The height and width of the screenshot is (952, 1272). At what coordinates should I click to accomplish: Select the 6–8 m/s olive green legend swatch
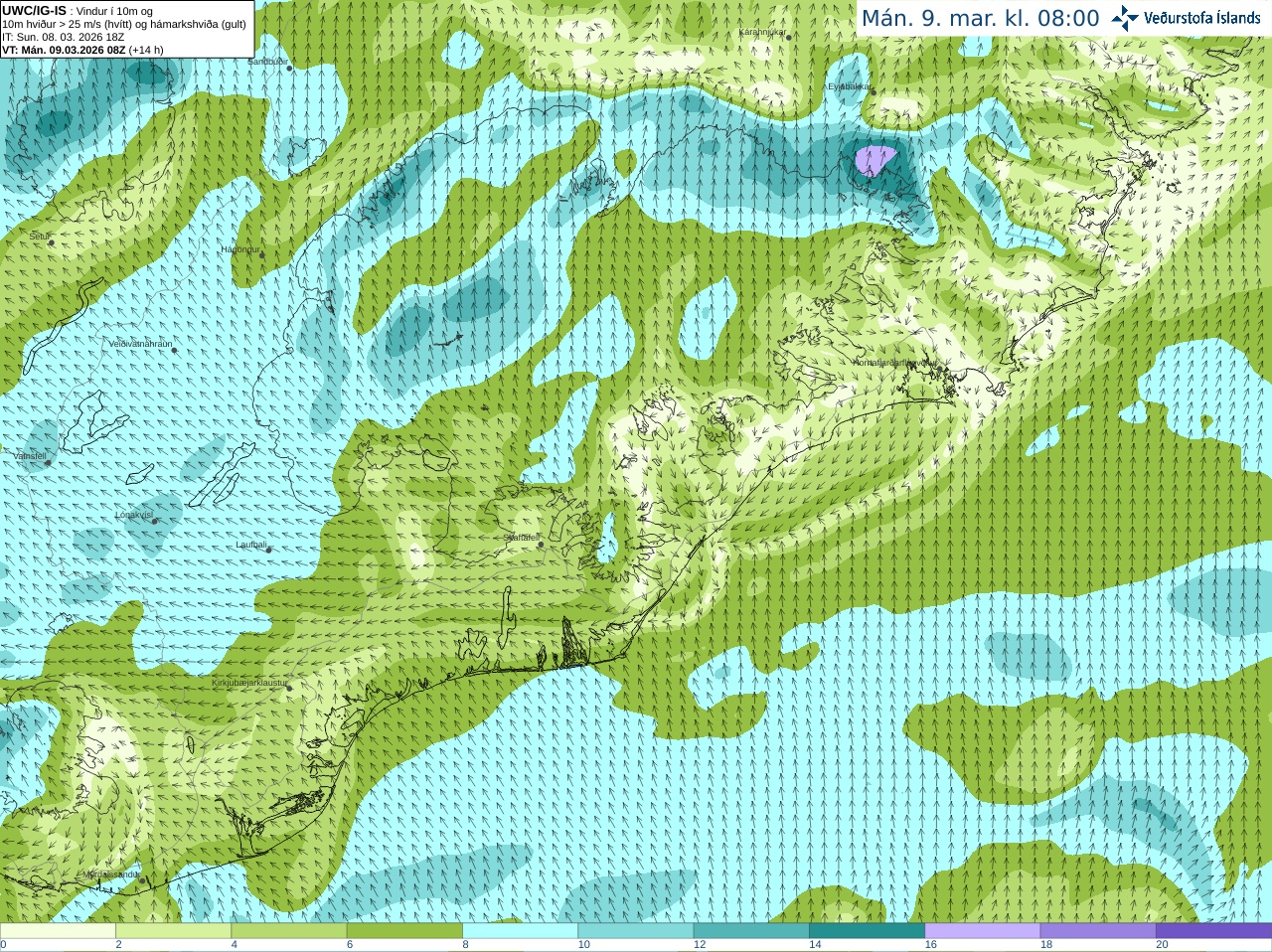pos(404,930)
